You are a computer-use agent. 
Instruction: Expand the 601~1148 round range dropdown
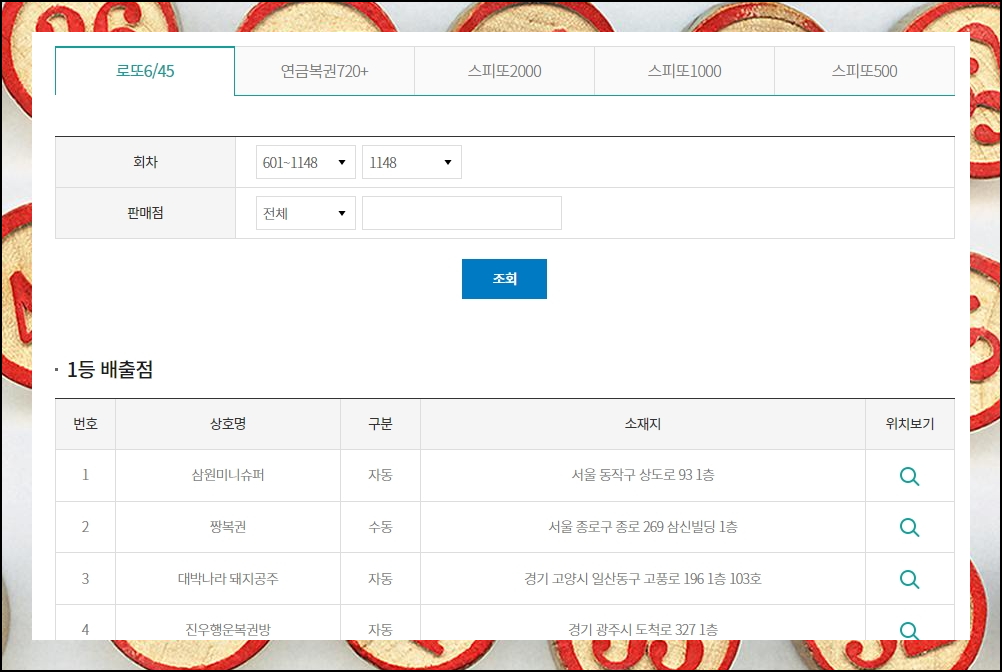pos(305,162)
